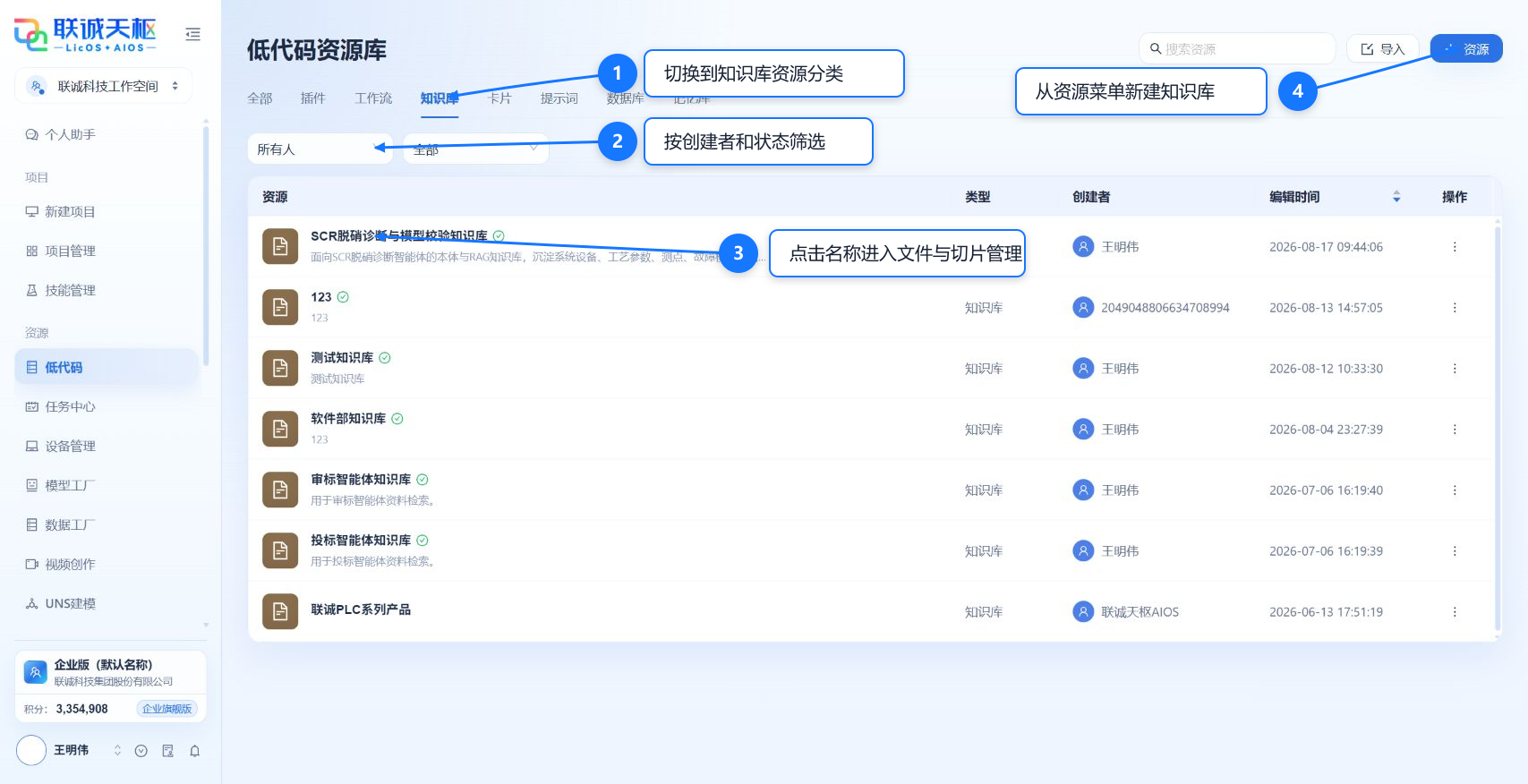This screenshot has height=784, width=1528.
Task: Click the notification bell icon
Action: (x=194, y=751)
